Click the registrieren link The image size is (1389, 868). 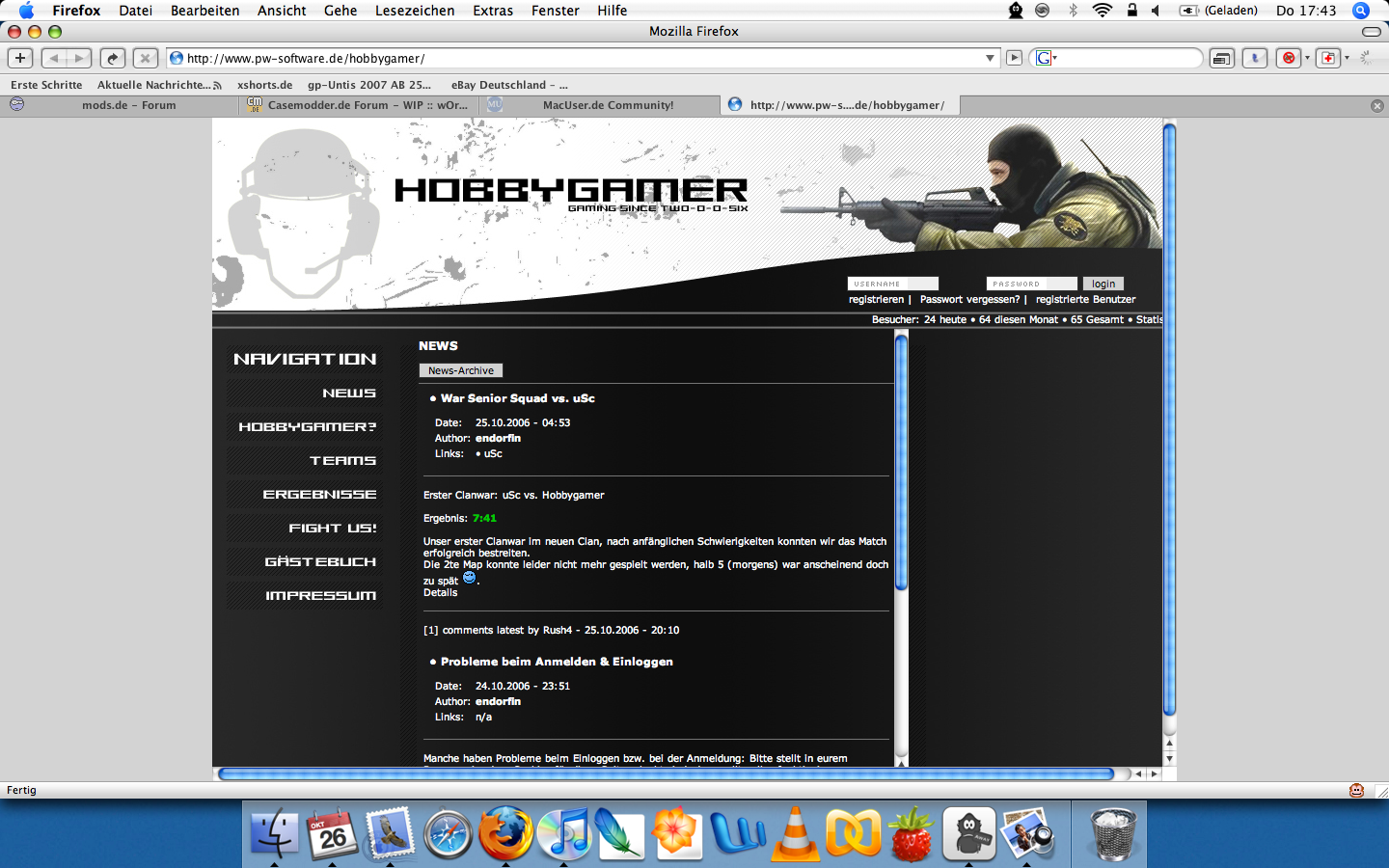(x=876, y=300)
